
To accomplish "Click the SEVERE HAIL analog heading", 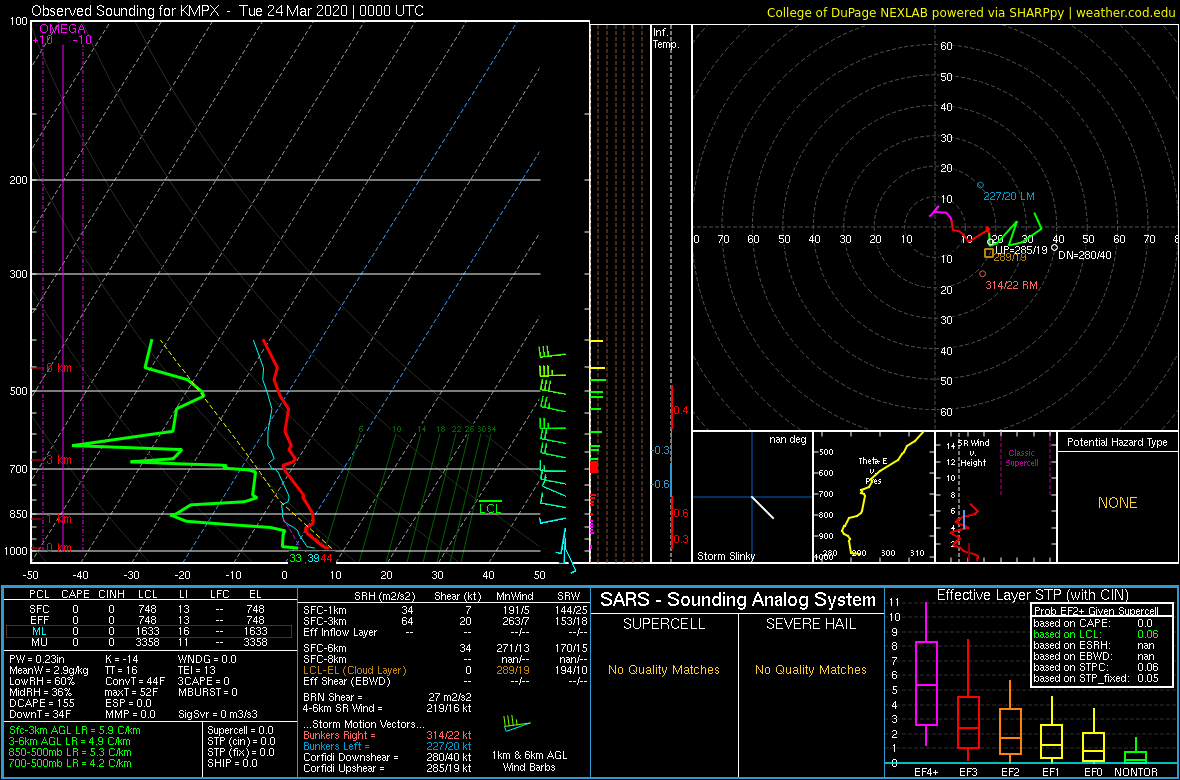I will point(810,625).
